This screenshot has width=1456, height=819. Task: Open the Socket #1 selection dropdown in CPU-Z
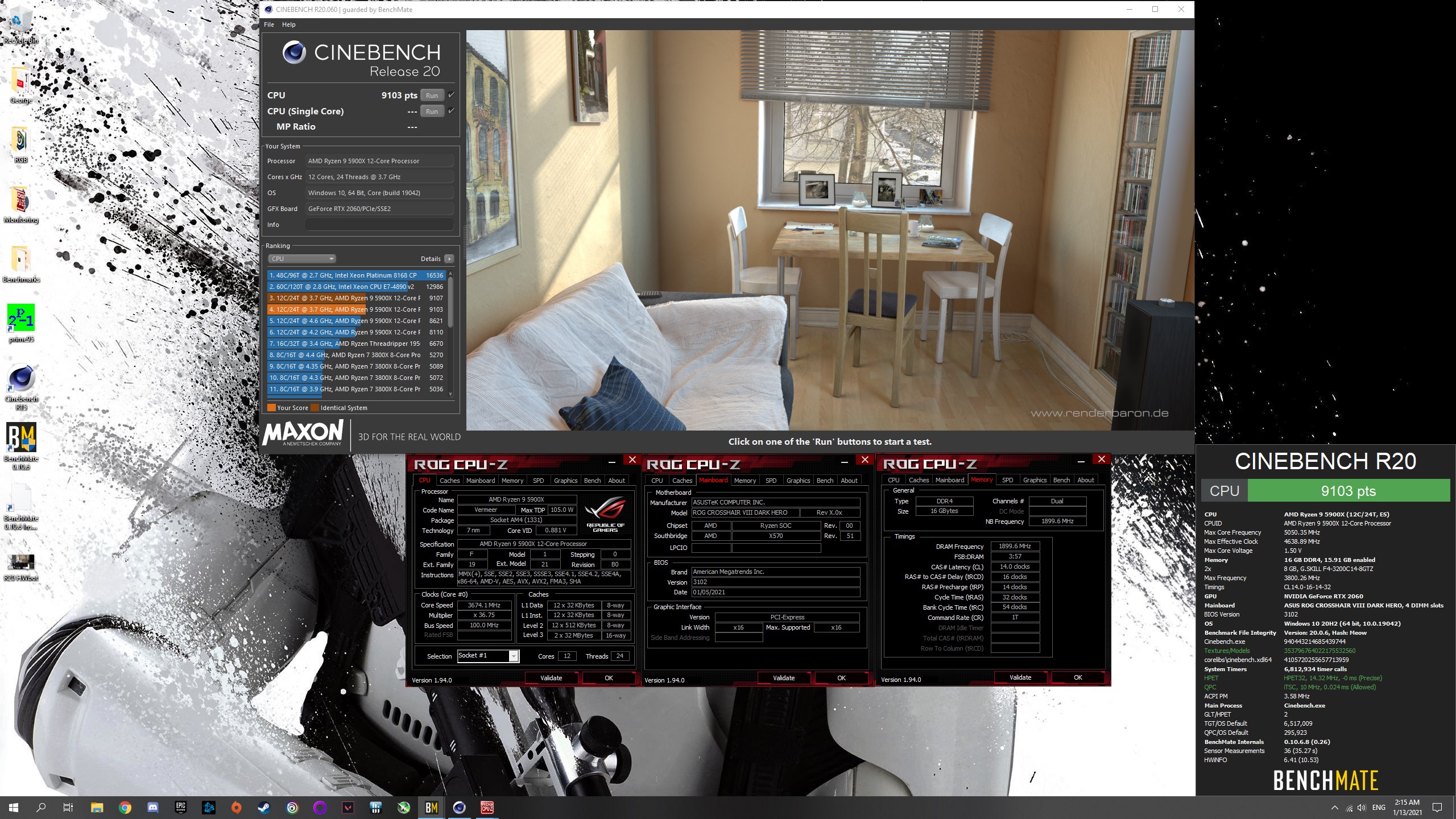489,656
